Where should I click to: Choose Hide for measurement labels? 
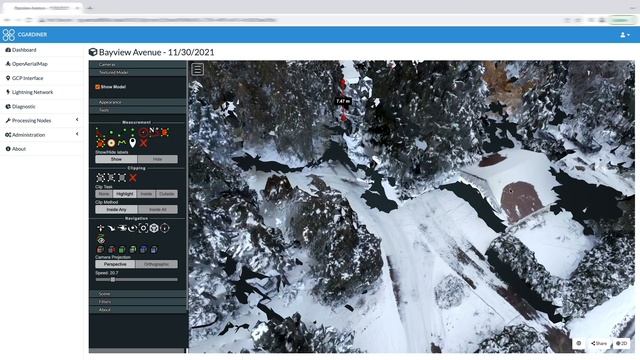click(158, 159)
